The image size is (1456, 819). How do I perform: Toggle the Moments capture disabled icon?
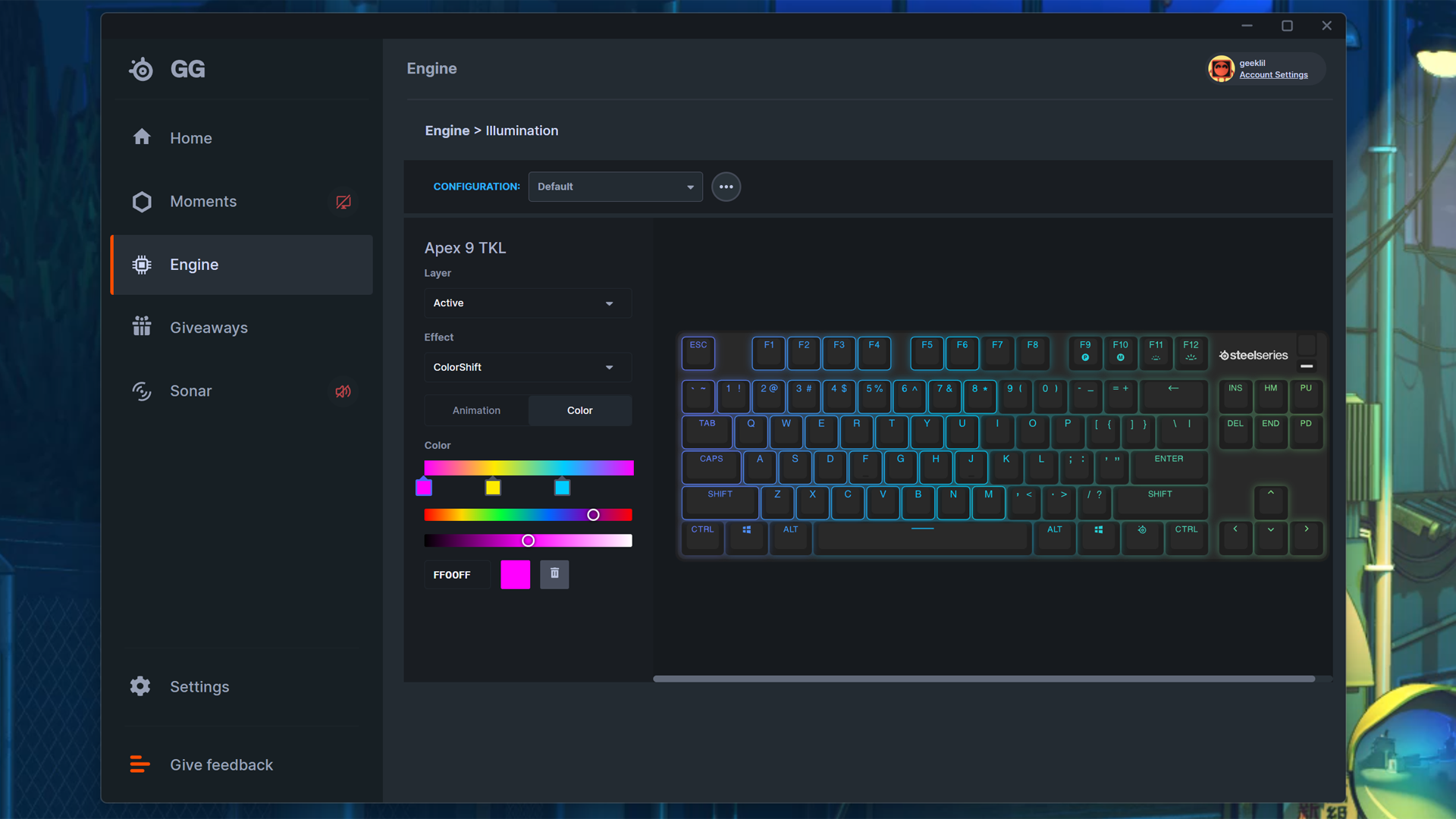coord(344,202)
